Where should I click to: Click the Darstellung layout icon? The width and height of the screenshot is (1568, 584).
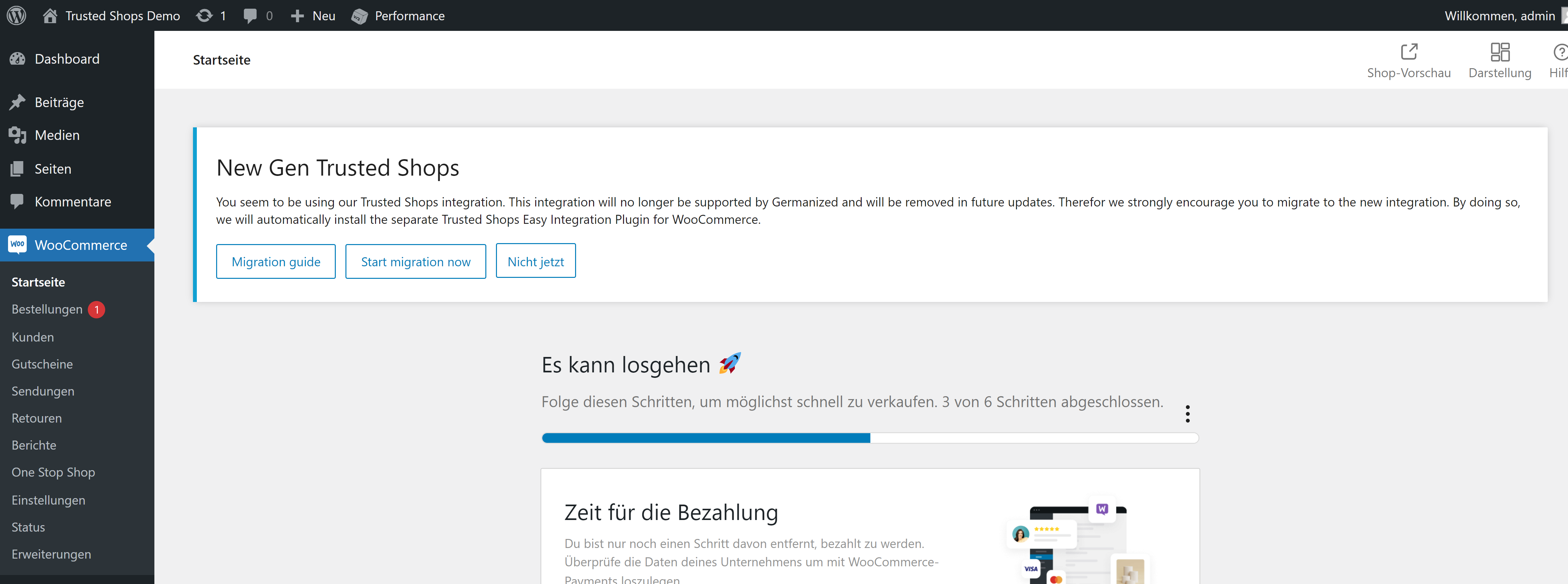1500,52
